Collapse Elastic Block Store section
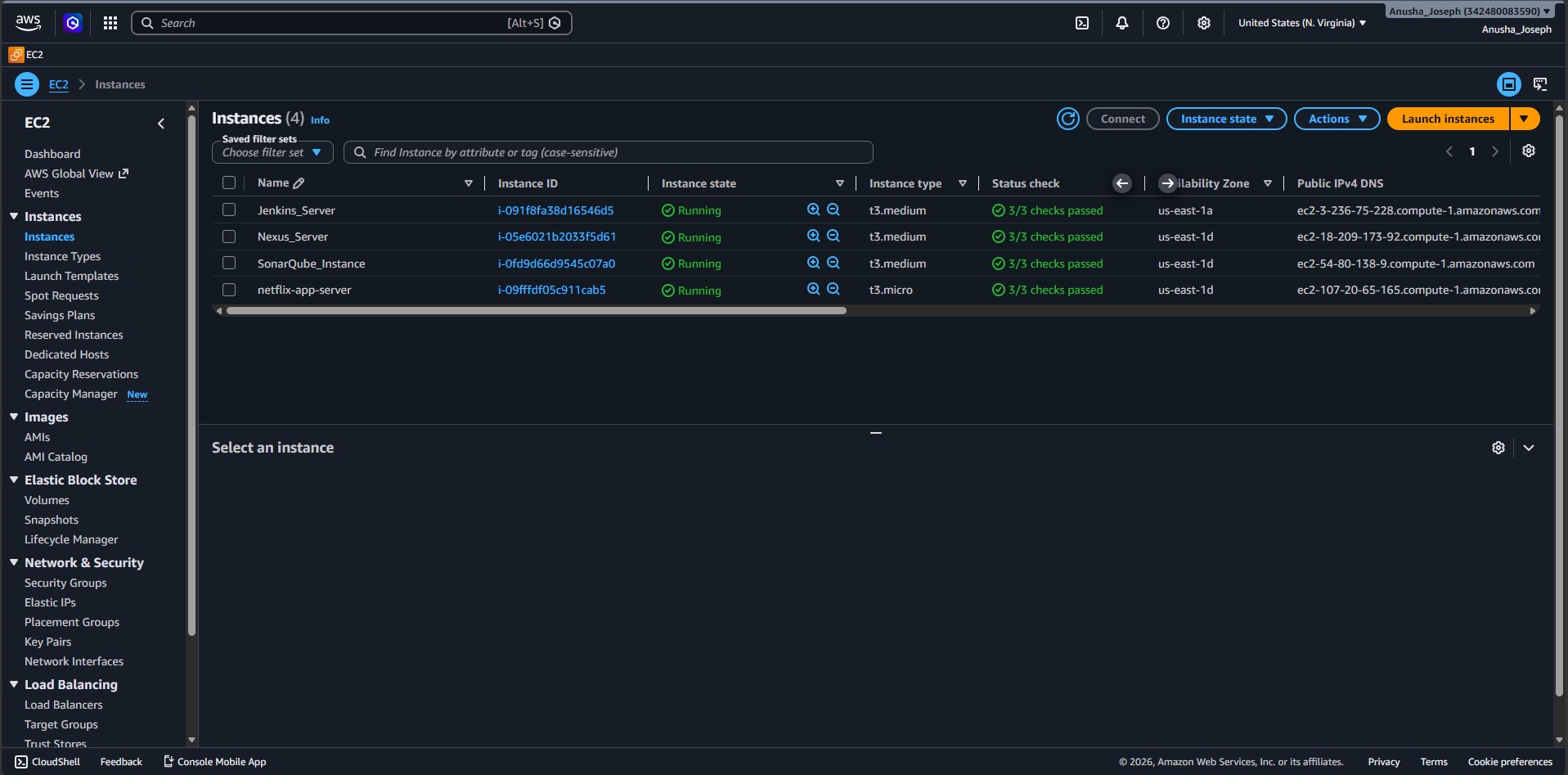The image size is (1568, 775). coord(14,480)
